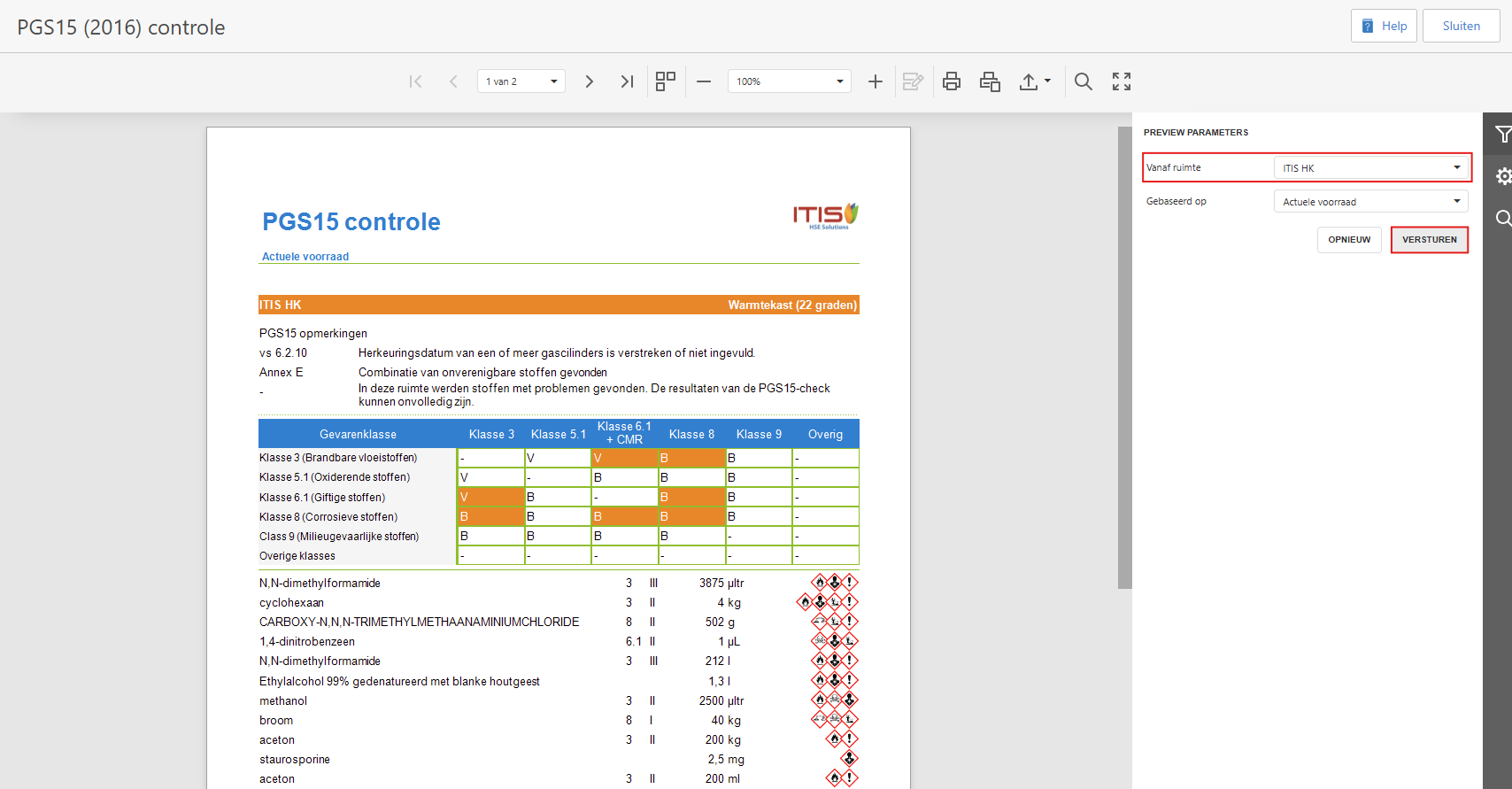The image size is (1512, 789).
Task: Toggle full screen mode
Action: 1122,81
